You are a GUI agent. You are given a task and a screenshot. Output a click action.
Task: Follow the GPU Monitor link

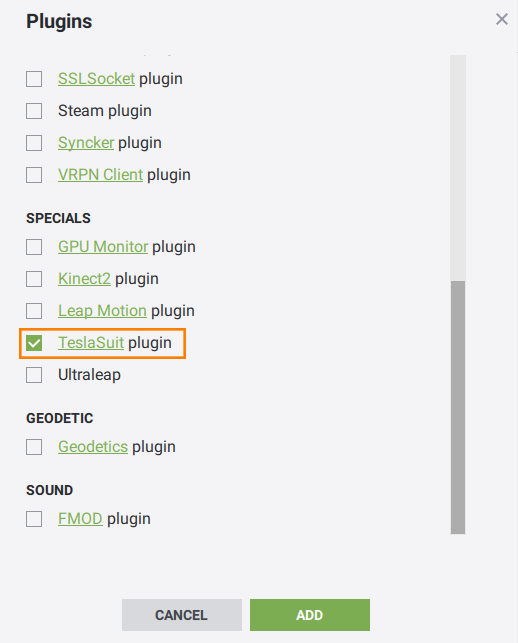(x=103, y=247)
